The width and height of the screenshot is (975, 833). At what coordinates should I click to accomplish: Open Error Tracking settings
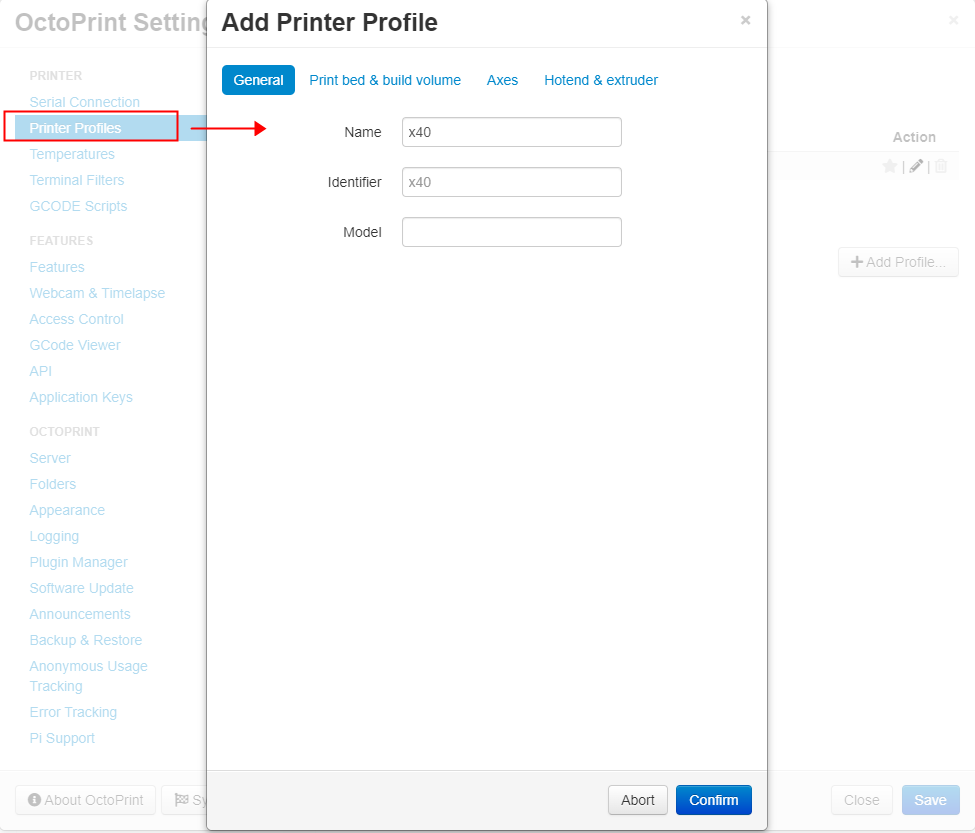tap(73, 712)
